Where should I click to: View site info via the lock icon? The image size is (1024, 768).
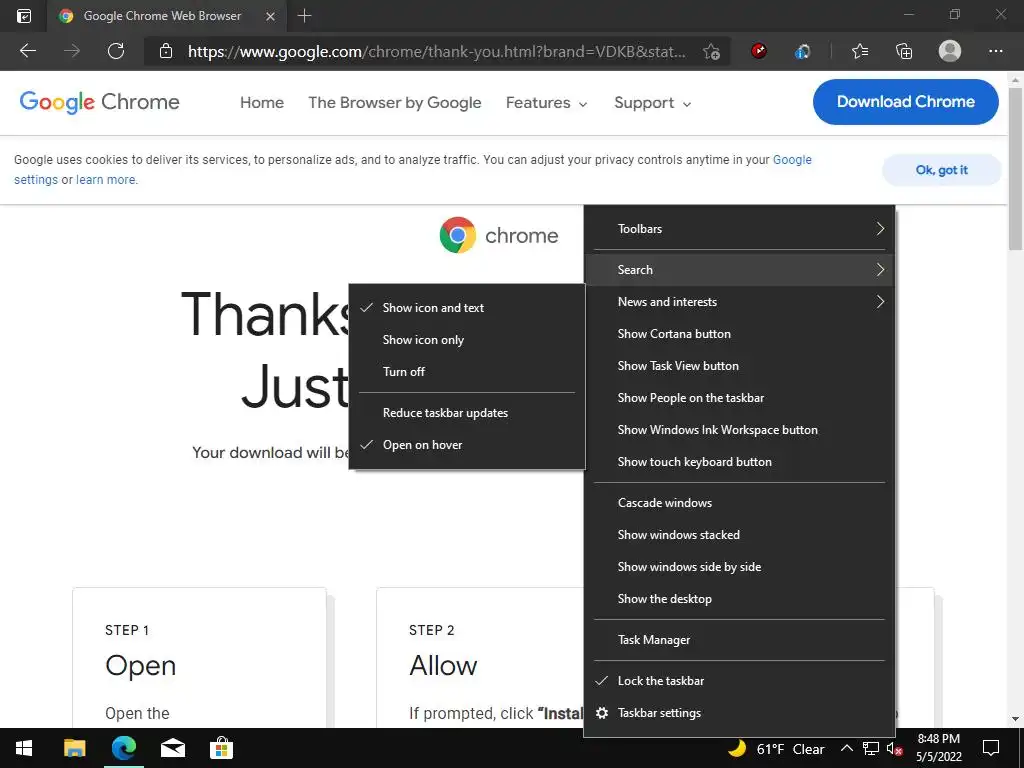click(166, 51)
